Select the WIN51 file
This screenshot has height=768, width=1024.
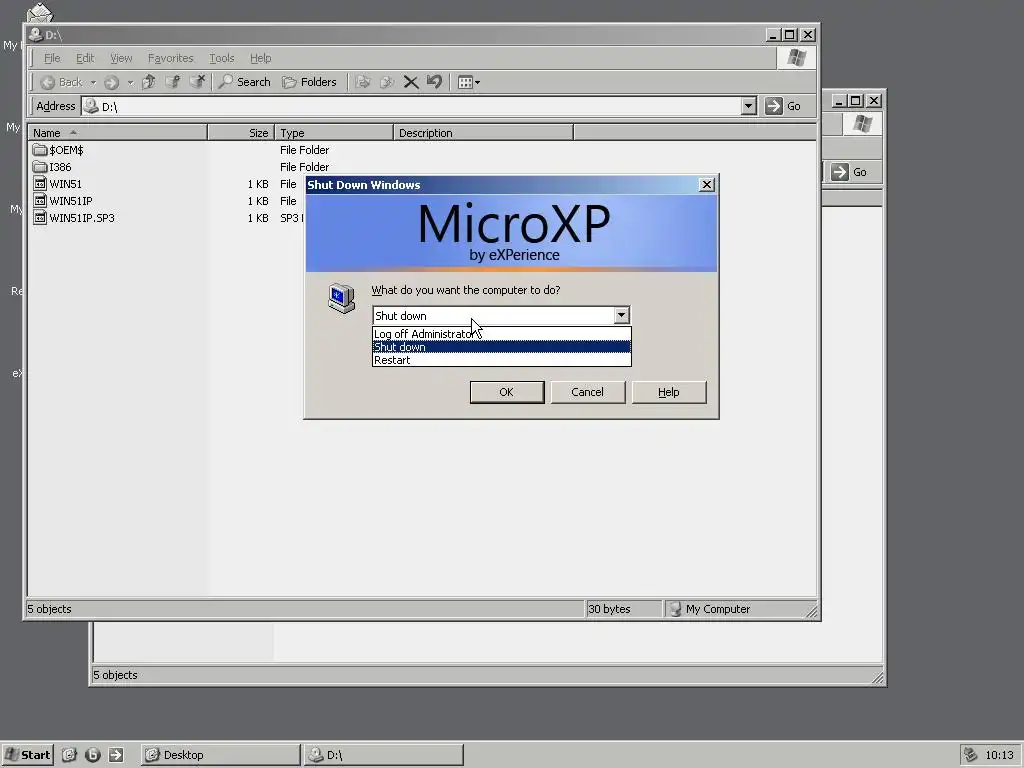click(57, 184)
